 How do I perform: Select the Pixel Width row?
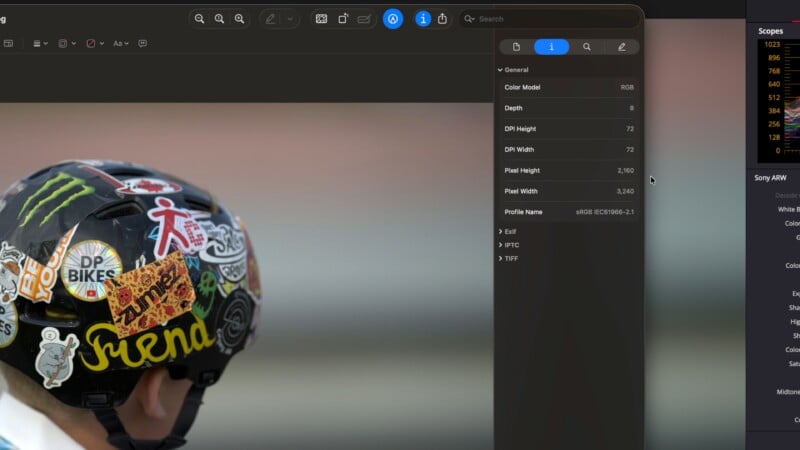pos(568,191)
